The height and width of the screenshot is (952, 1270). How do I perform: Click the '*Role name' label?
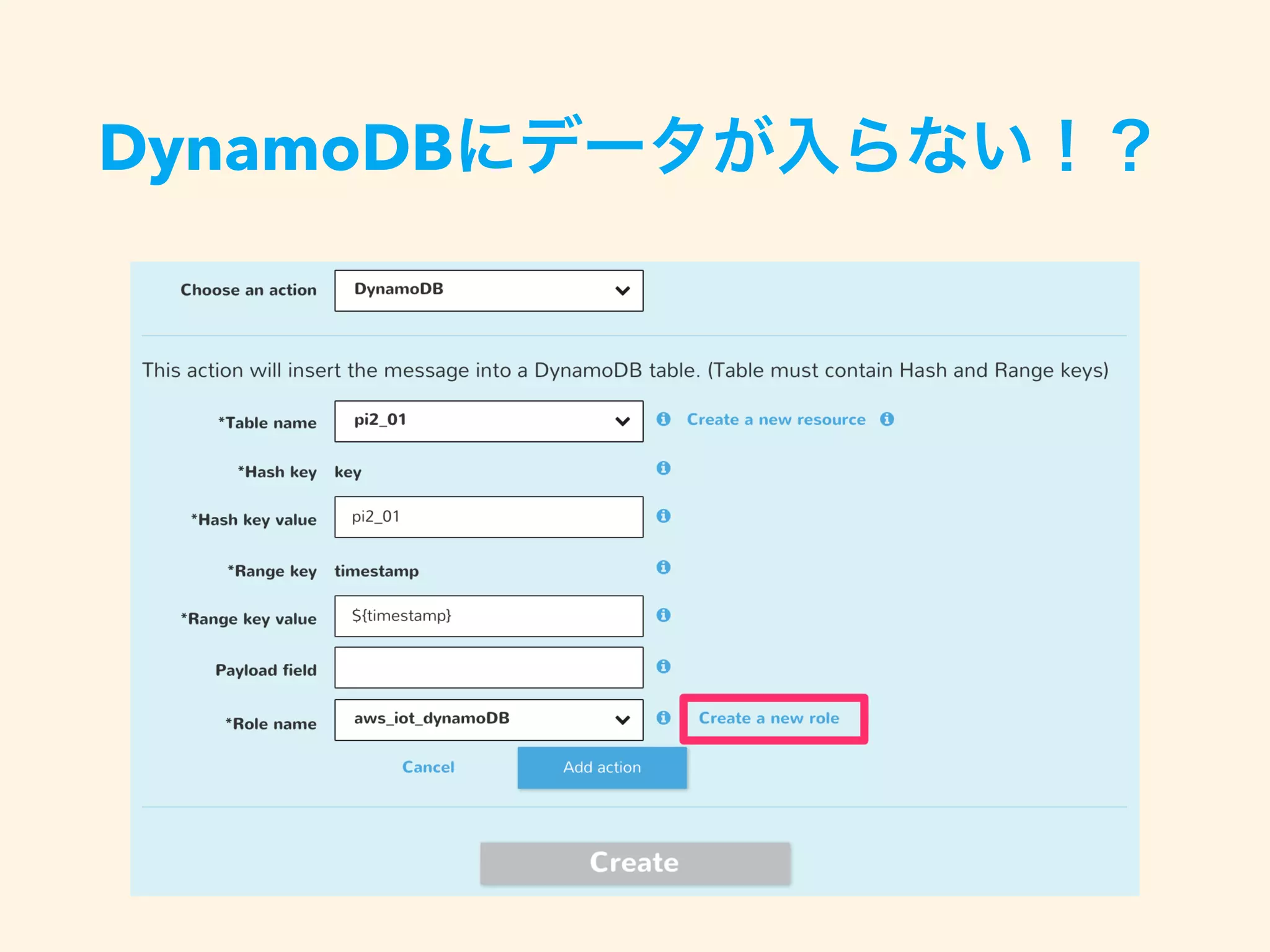271,723
